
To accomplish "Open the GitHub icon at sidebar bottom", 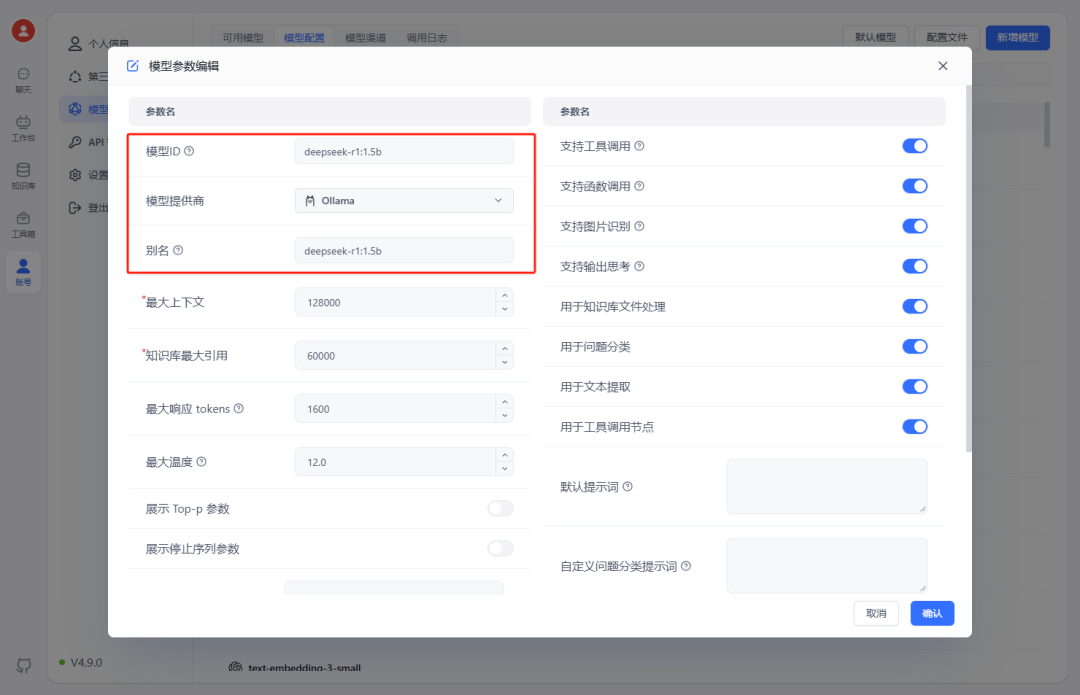I will pyautogui.click(x=23, y=665).
